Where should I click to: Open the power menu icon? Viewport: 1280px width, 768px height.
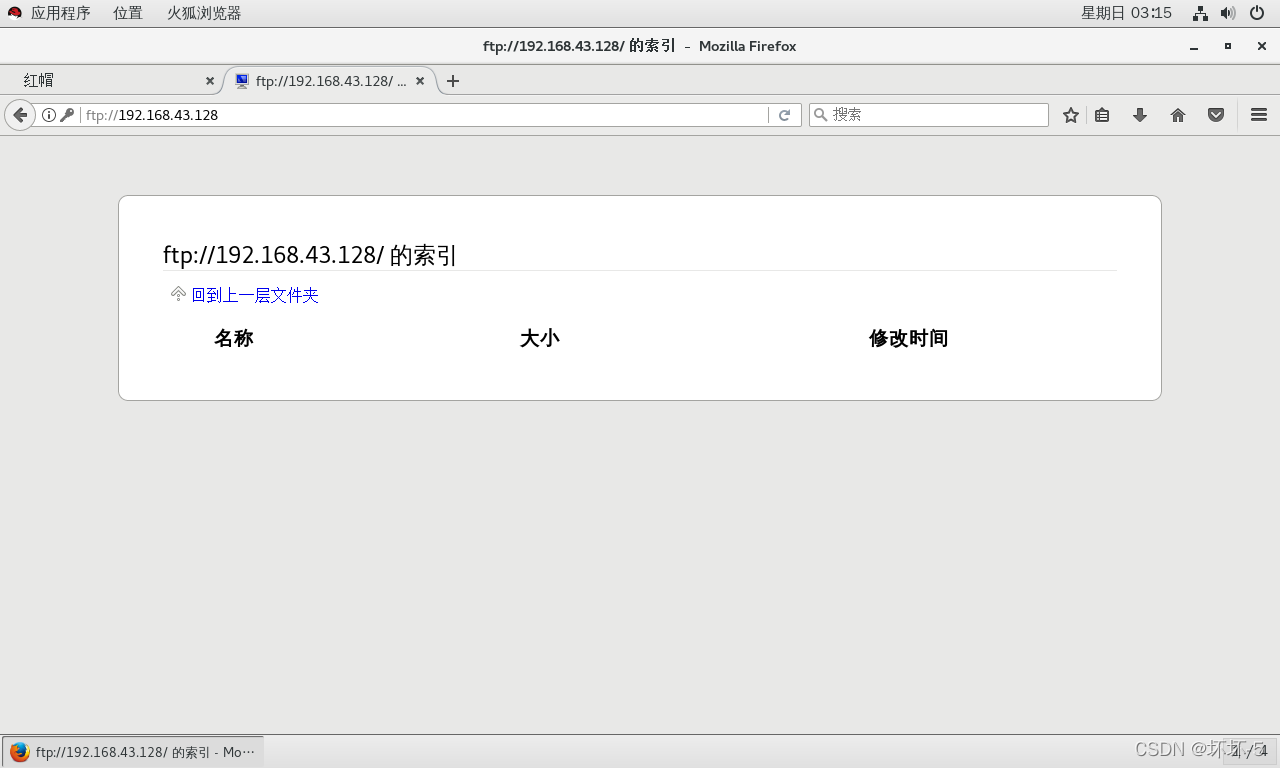[x=1257, y=13]
